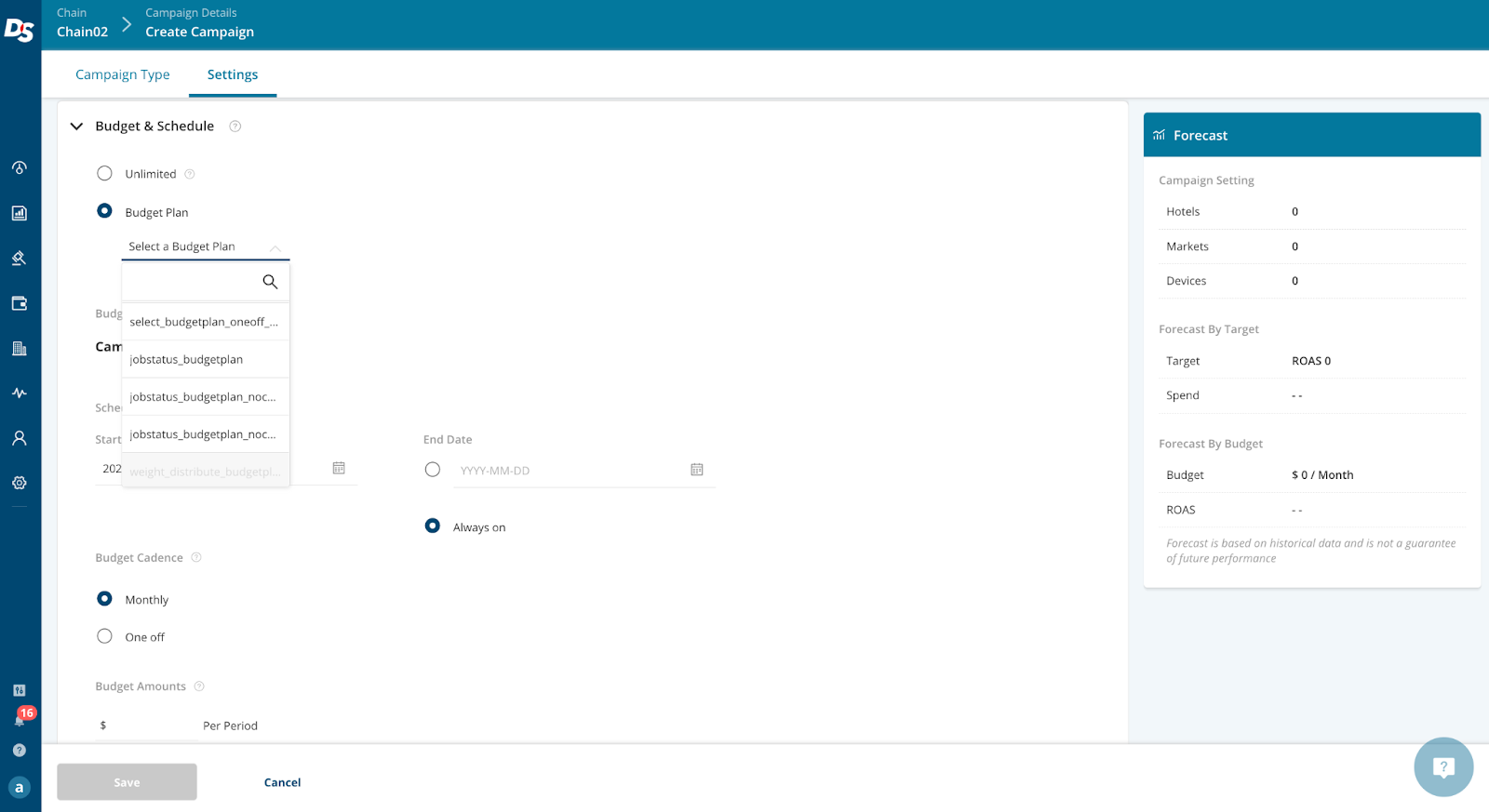Click the Forecast chart icon
Viewport: 1489px width, 812px height.
pyautogui.click(x=1159, y=135)
